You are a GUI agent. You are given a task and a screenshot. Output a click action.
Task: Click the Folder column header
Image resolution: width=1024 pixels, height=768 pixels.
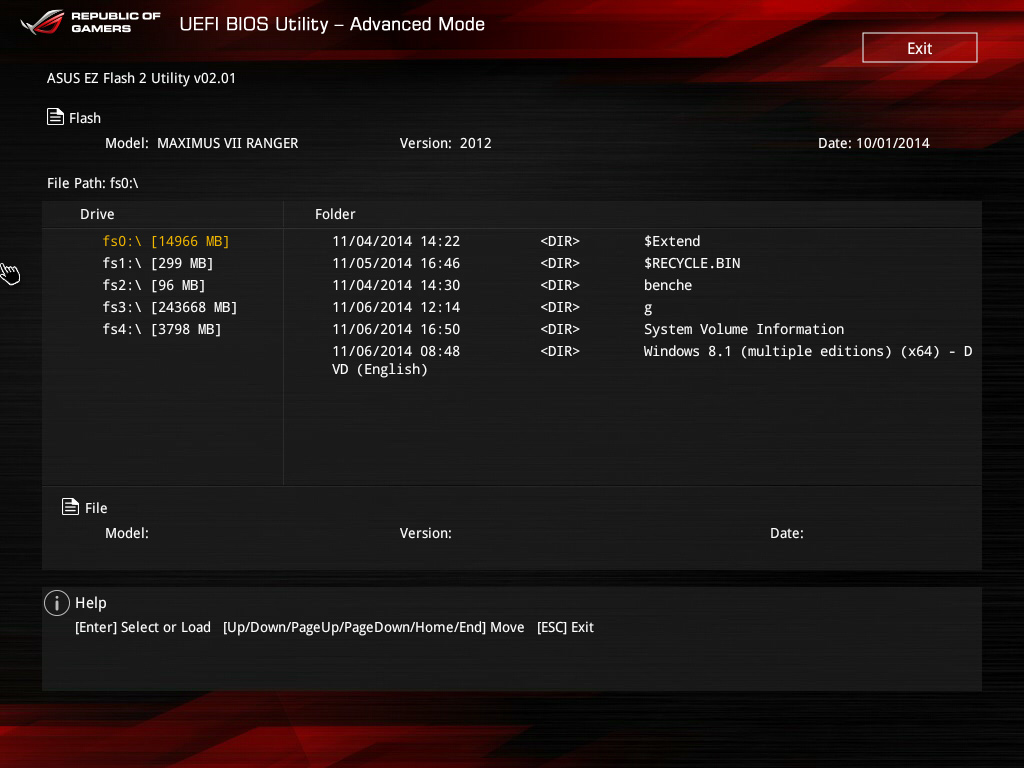tap(335, 214)
